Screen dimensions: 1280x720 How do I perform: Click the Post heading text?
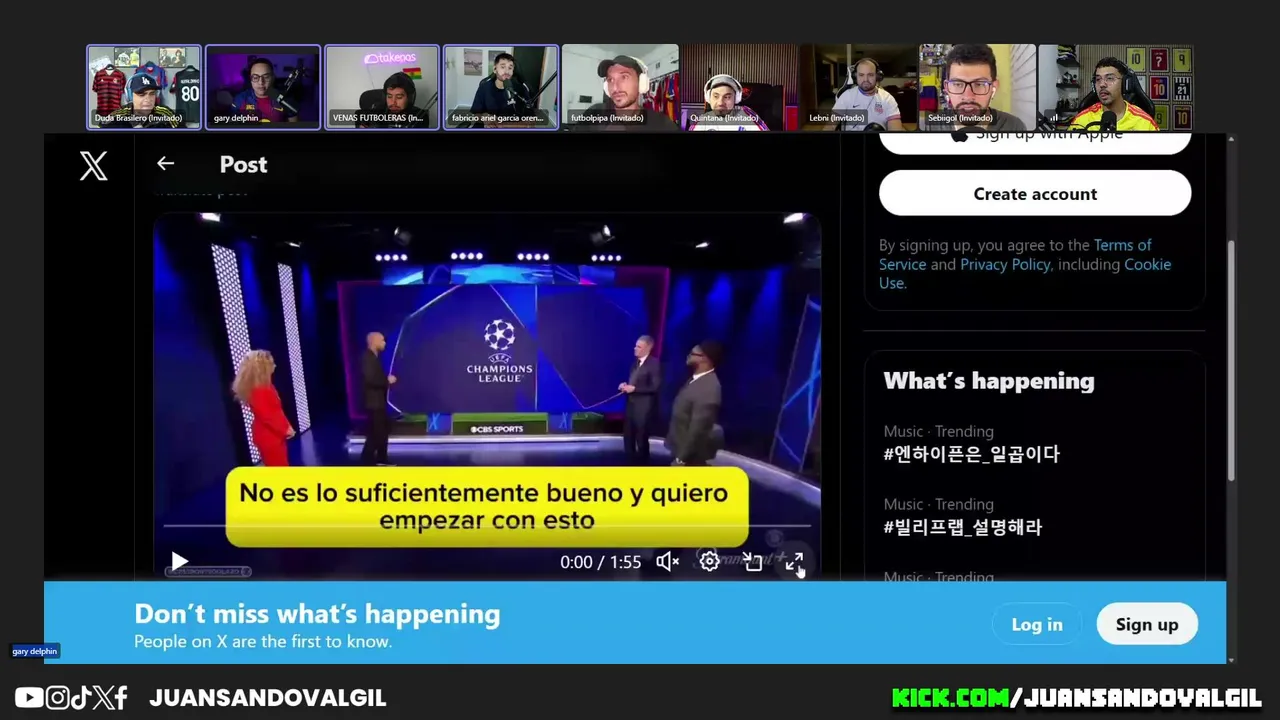click(243, 164)
